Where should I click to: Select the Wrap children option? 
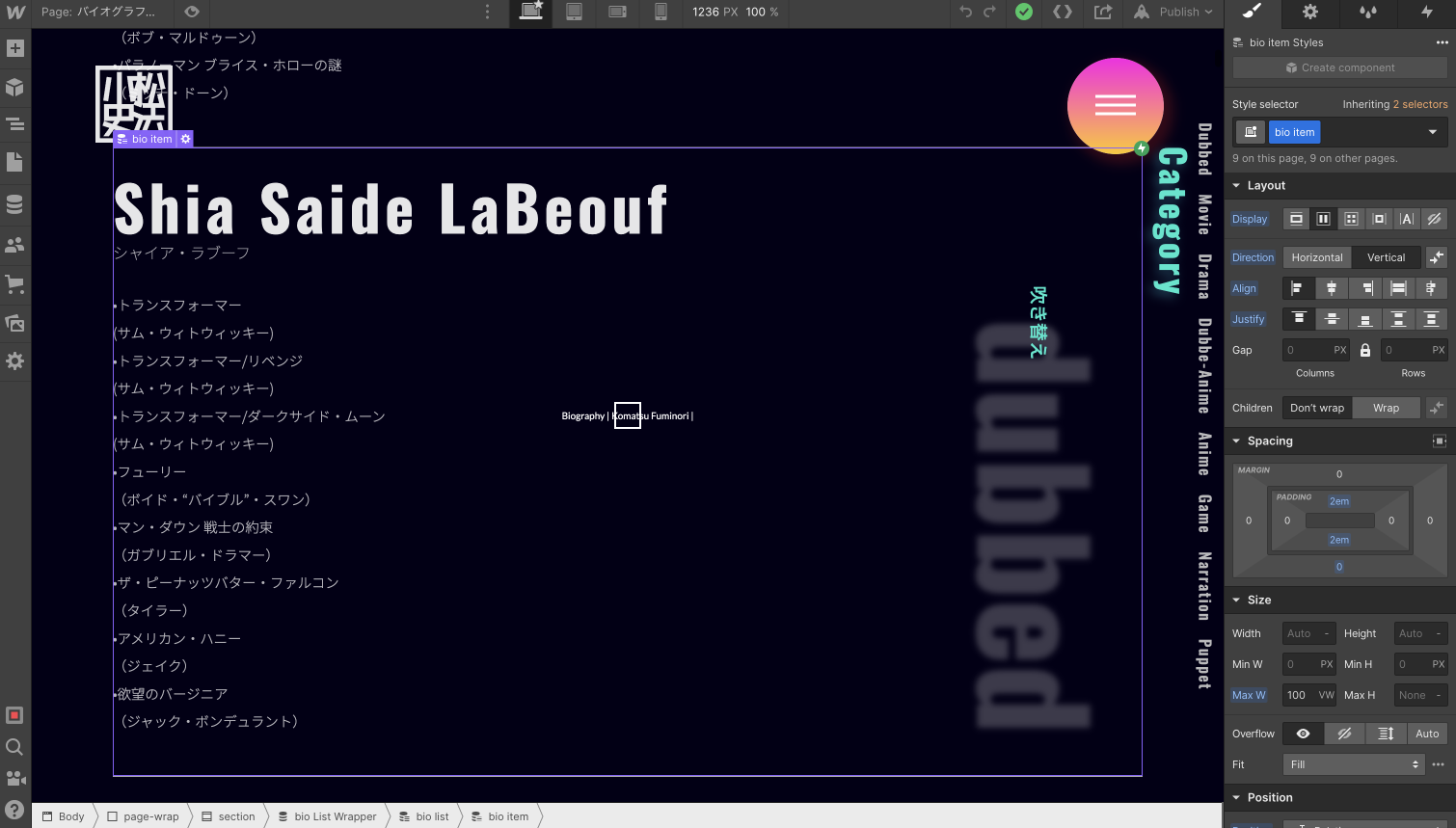point(1387,408)
